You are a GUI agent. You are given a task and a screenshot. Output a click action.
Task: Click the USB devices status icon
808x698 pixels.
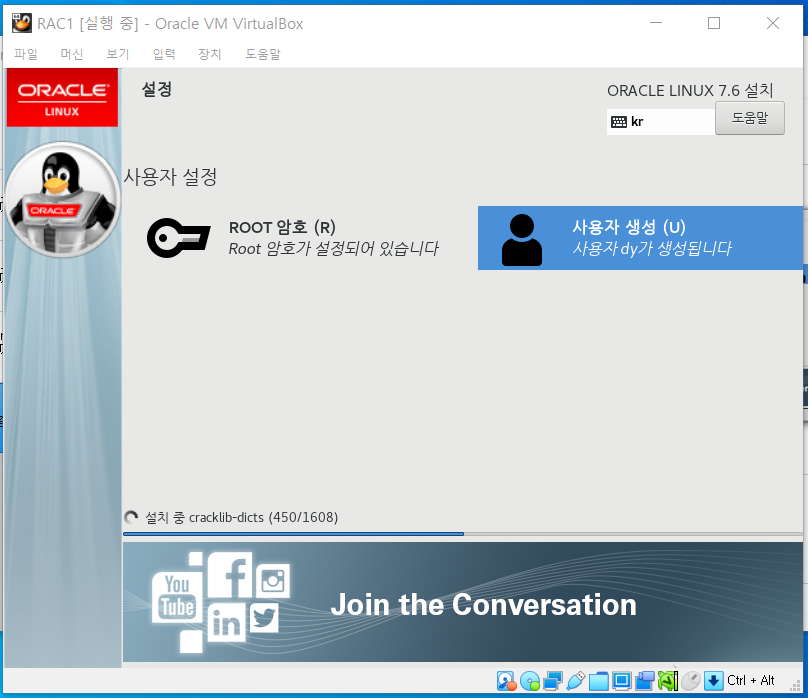point(576,680)
